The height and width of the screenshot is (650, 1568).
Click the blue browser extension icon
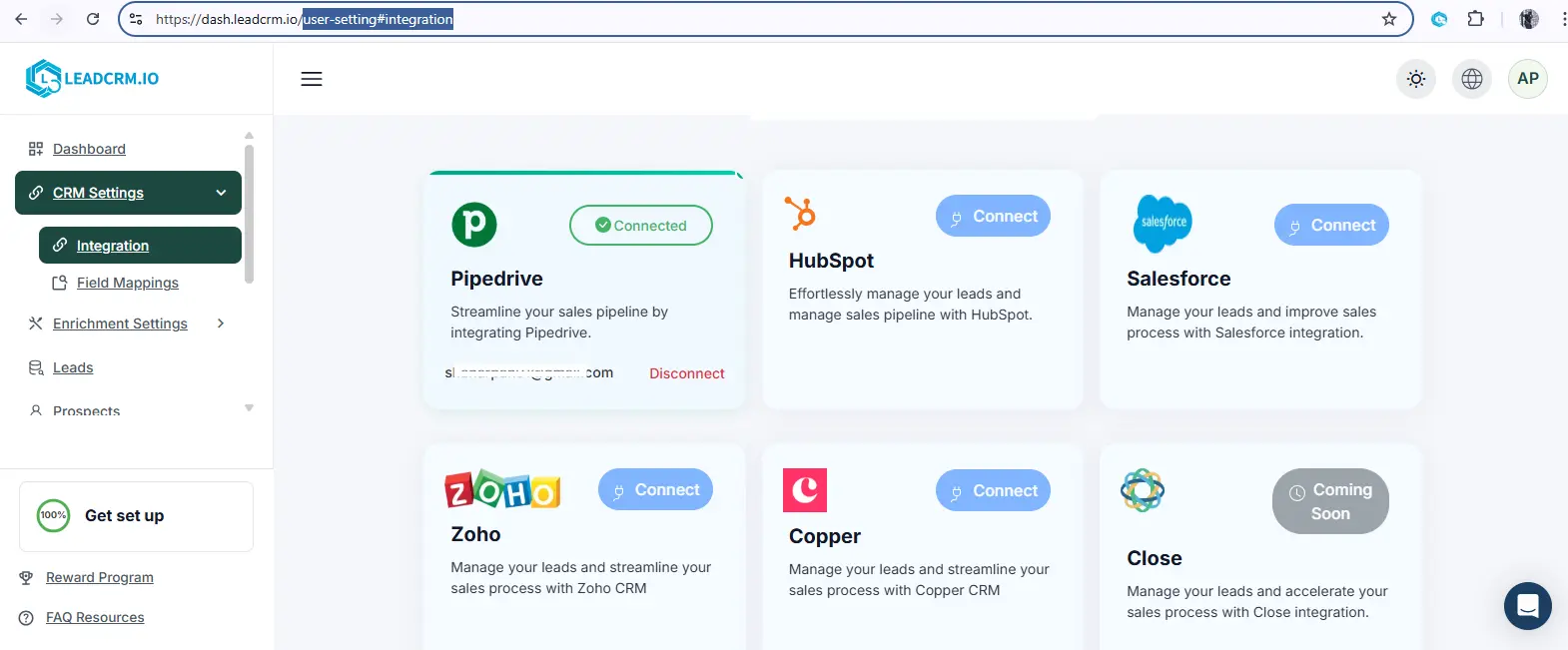pos(1439,19)
